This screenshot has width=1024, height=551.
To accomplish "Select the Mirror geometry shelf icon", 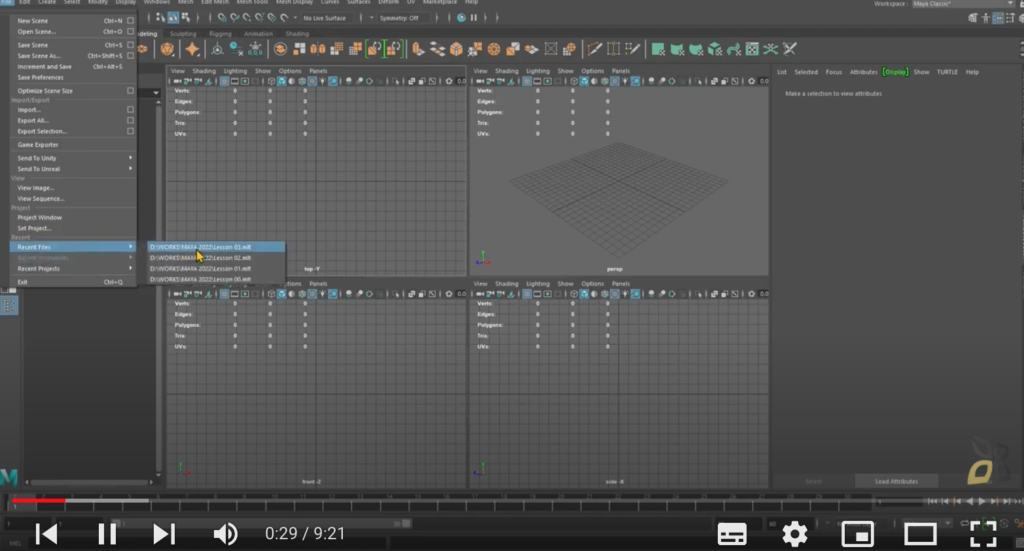I will coord(317,49).
